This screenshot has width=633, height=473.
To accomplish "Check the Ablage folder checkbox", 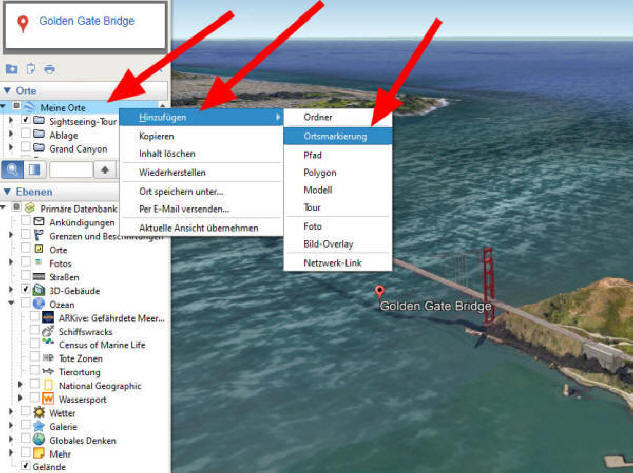I will [26, 133].
